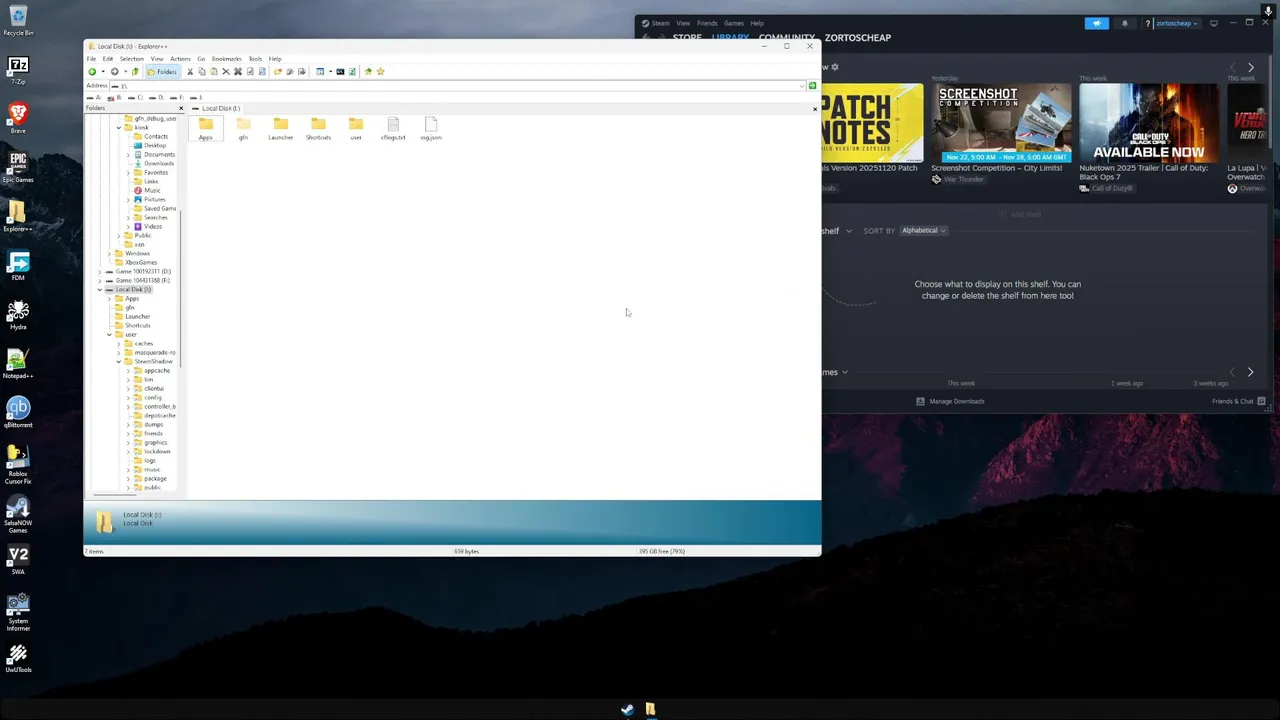The width and height of the screenshot is (1280, 720).
Task: Toggle the Folders pane button
Action: tap(163, 72)
